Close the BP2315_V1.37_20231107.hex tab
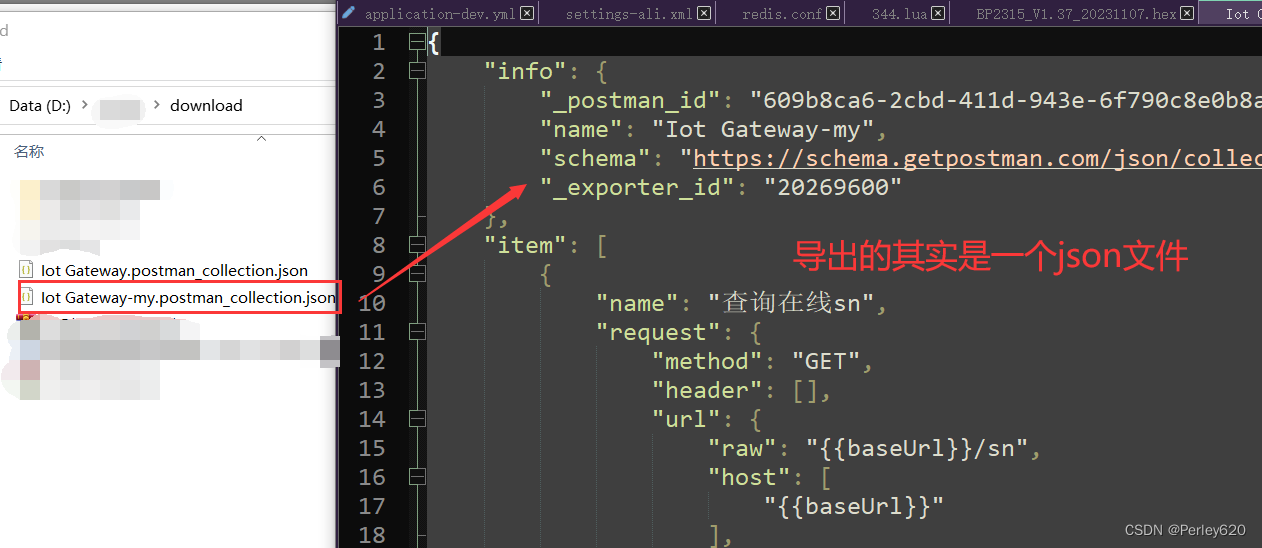The height and width of the screenshot is (548, 1262). tap(1187, 14)
